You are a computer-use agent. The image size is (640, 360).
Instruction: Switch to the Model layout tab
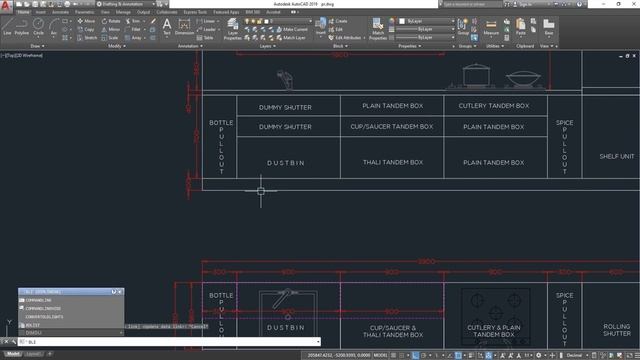[13, 354]
